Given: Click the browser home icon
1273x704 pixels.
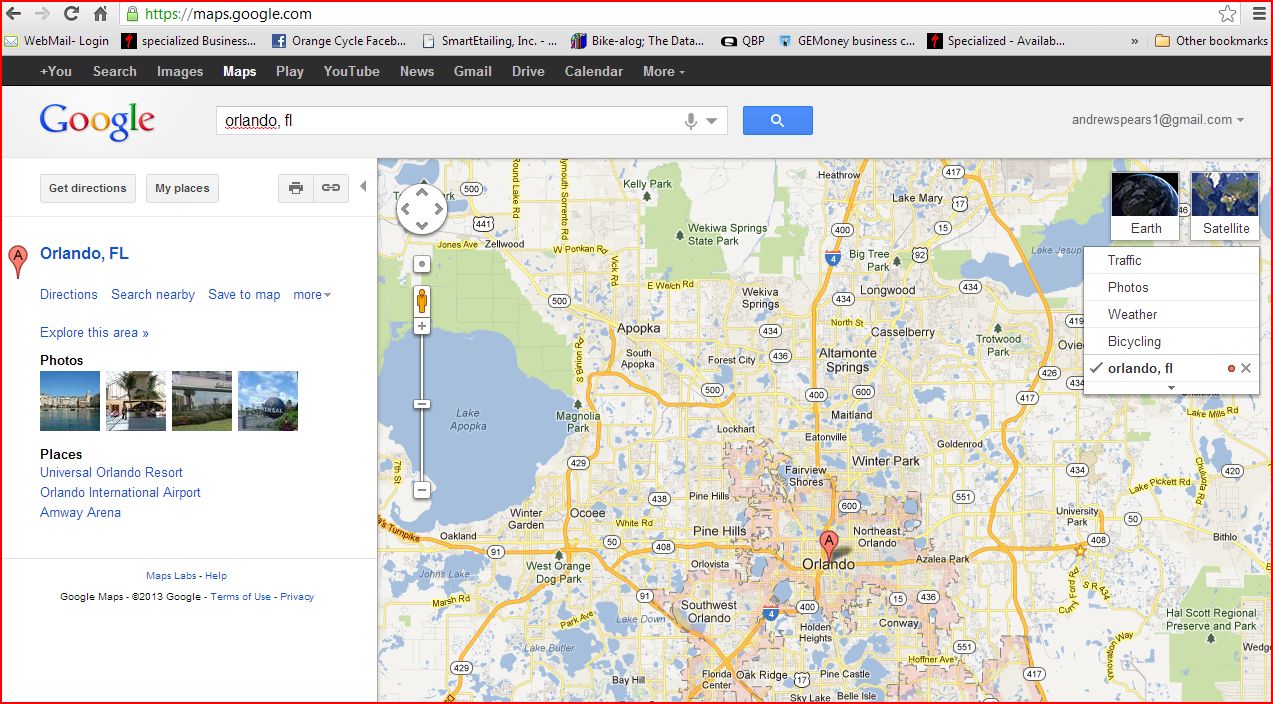Looking at the screenshot, I should pos(98,15).
